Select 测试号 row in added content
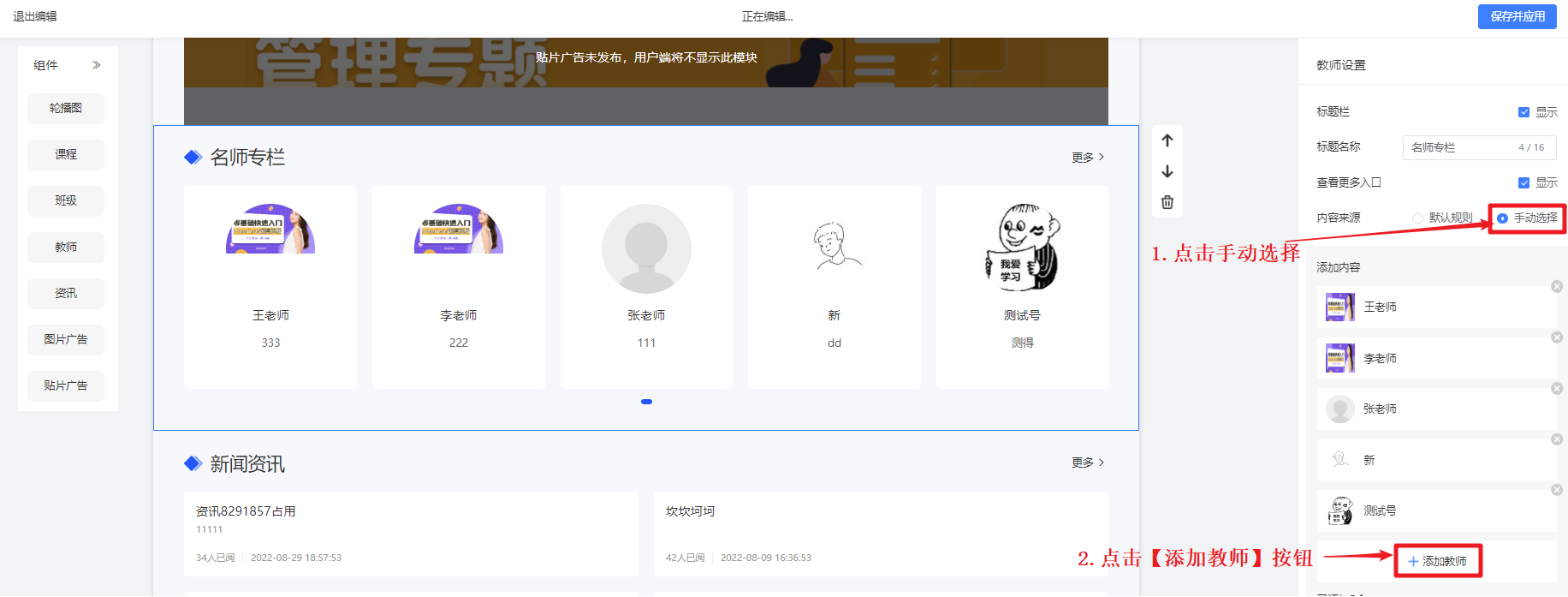1568x597 pixels. 1436,510
